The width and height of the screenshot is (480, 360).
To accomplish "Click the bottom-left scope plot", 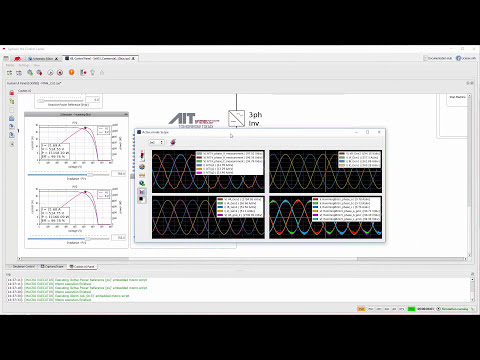I will [208, 217].
